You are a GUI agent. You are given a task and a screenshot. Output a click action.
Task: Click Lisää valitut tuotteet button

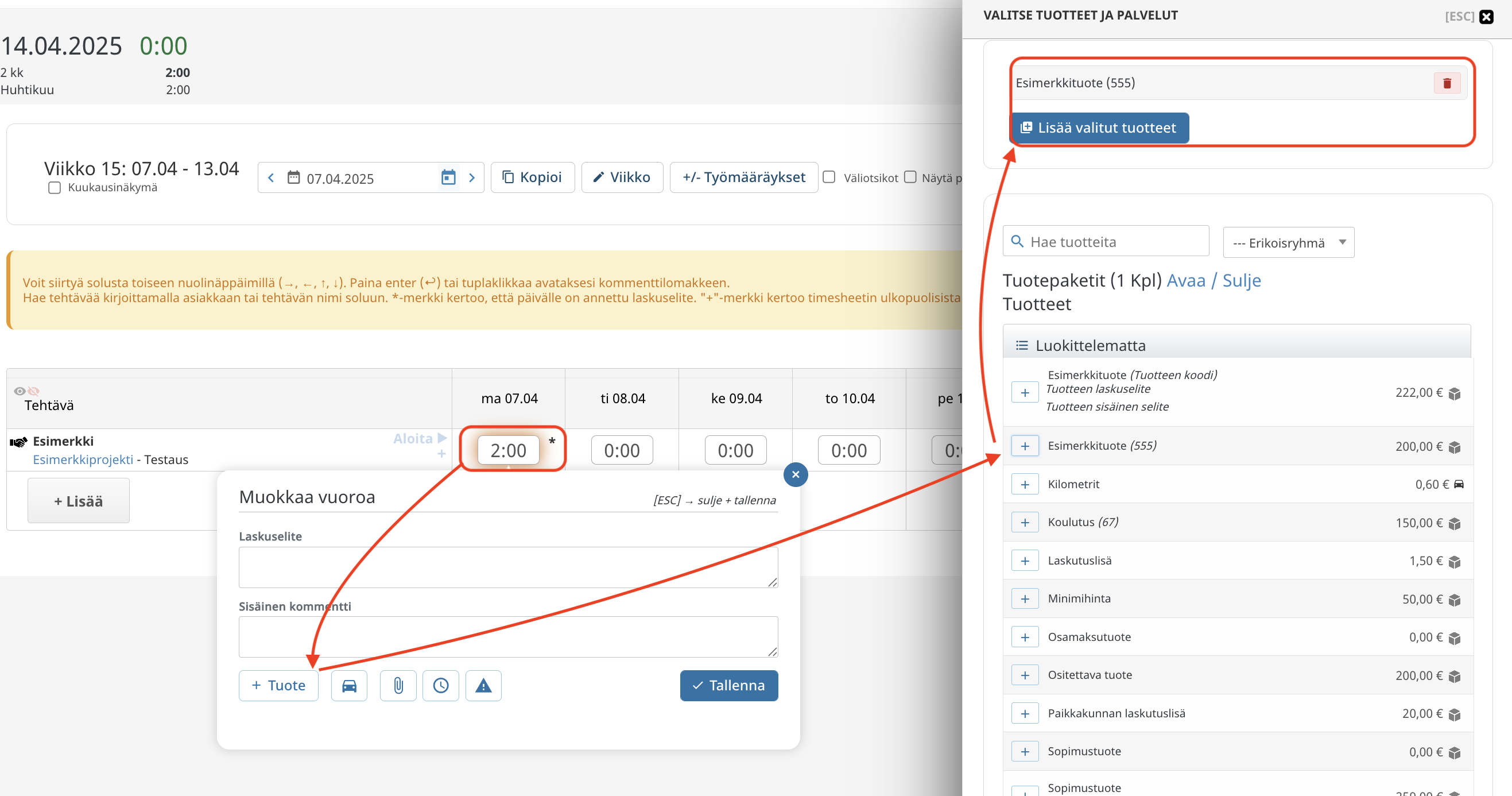click(x=1099, y=128)
